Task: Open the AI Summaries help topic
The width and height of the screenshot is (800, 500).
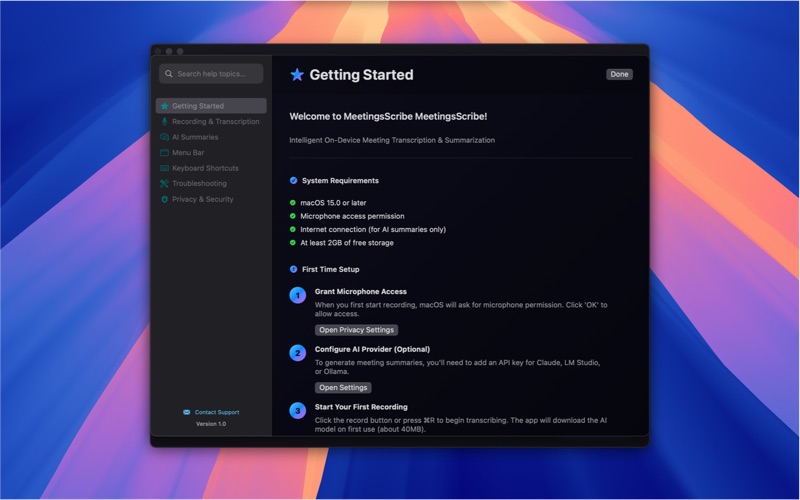Action: [211, 137]
